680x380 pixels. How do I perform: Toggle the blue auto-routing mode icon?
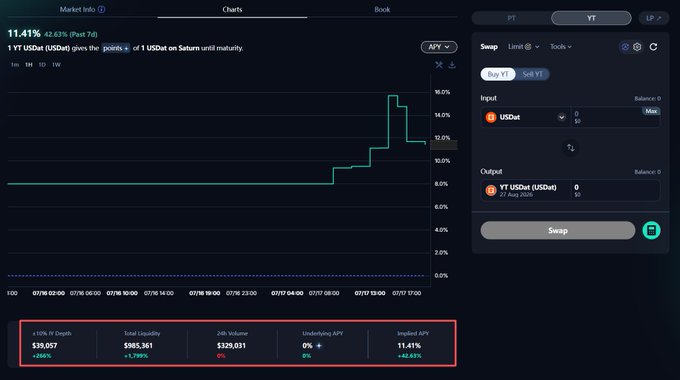(x=625, y=47)
